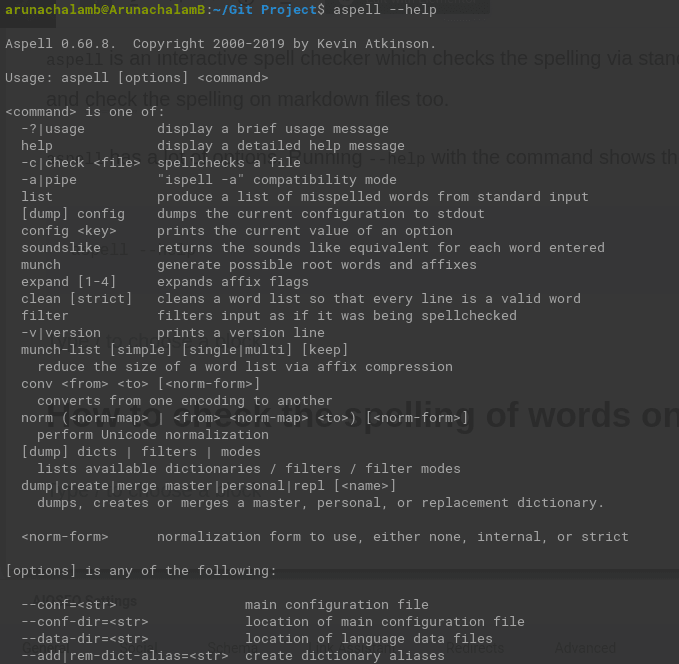Click 'conv <from> <to> [<norm-form>]' line
This screenshot has width=679, height=664.
point(141,384)
